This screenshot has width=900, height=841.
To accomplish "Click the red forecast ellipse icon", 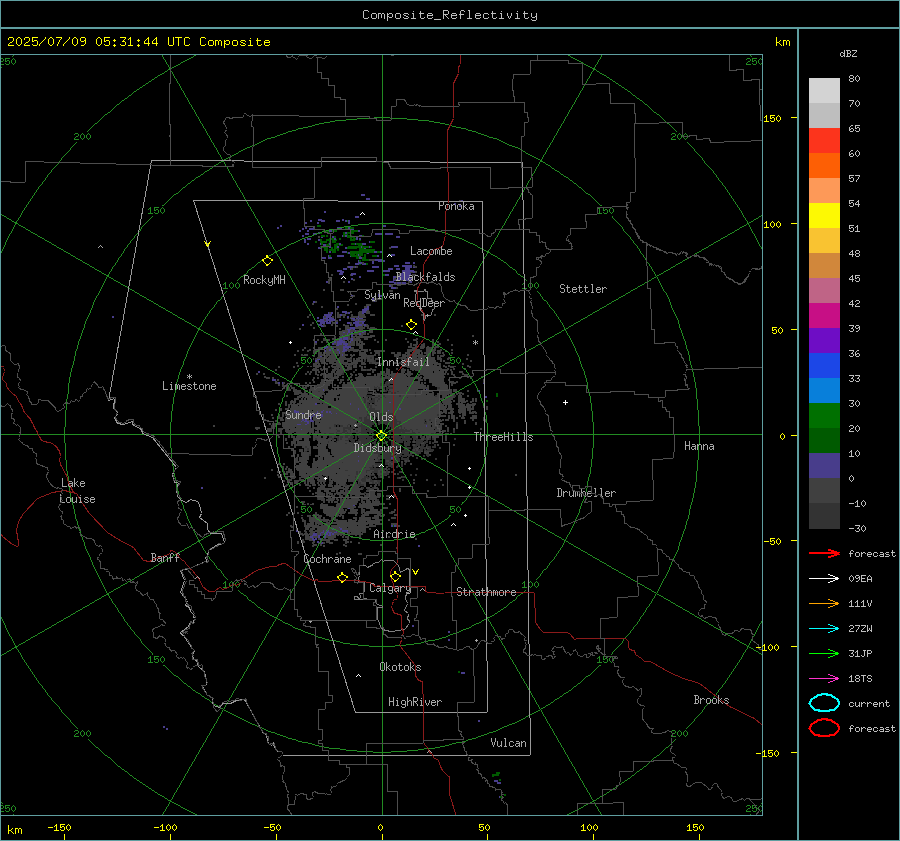I will point(824,728).
